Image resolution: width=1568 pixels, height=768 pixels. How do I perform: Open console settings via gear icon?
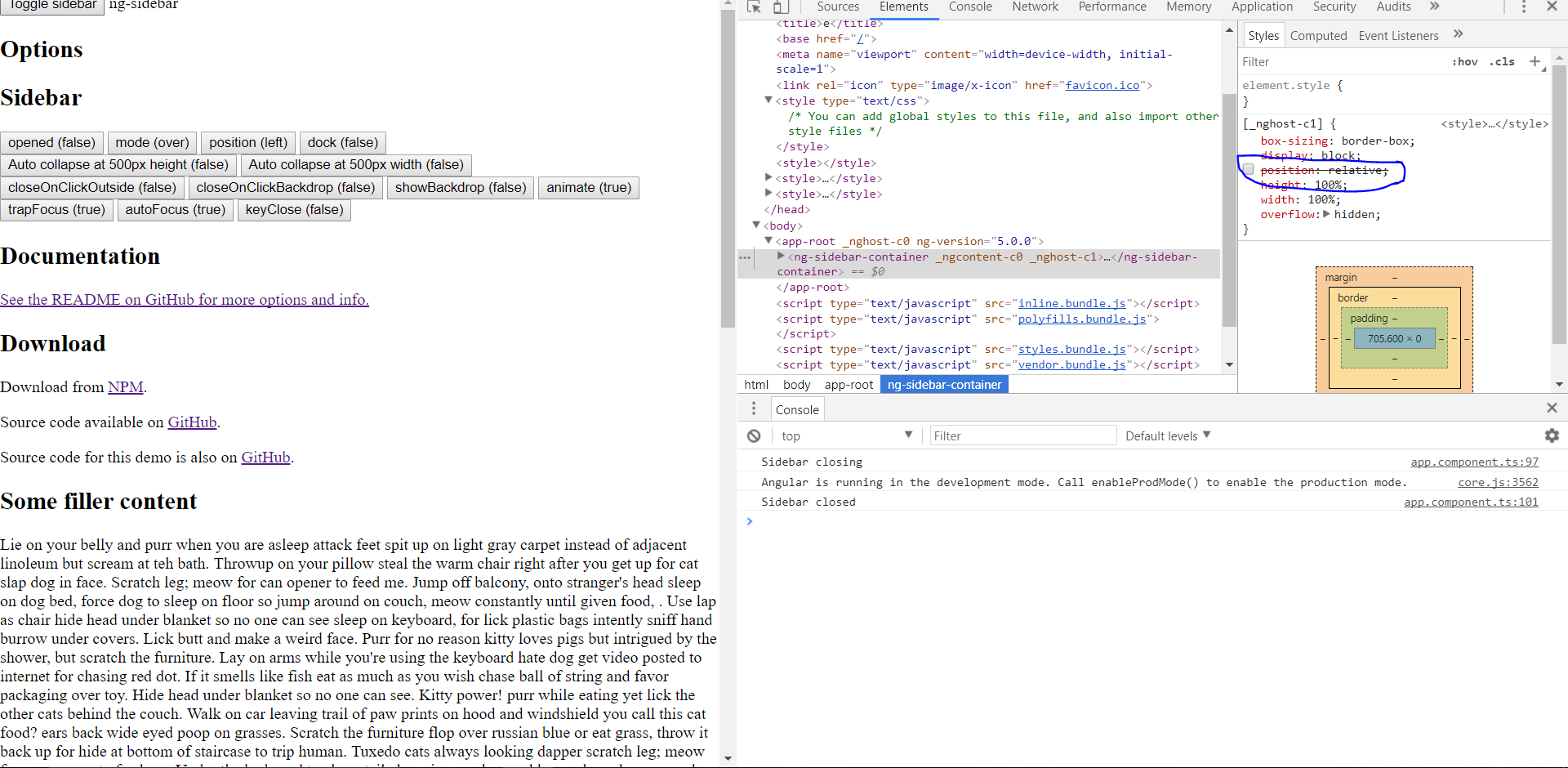(x=1552, y=435)
